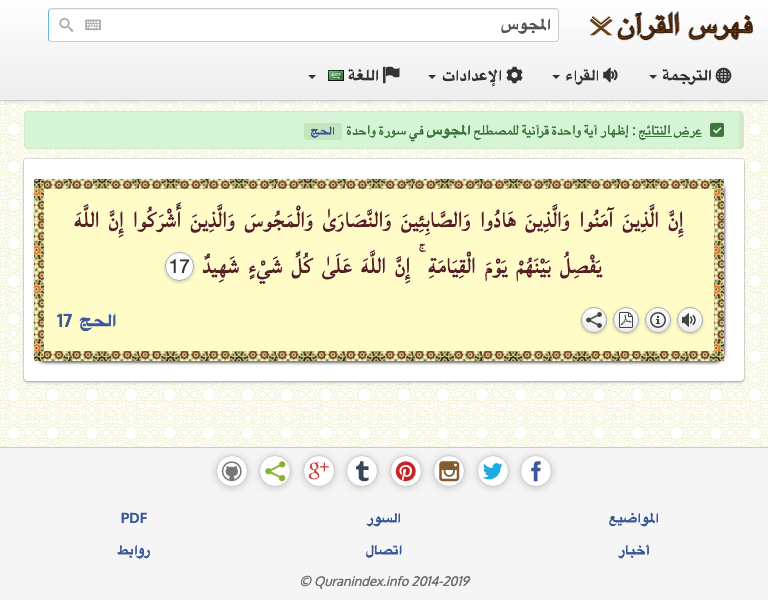Go to السور surahs page
This screenshot has width=768, height=600.
coord(384,518)
